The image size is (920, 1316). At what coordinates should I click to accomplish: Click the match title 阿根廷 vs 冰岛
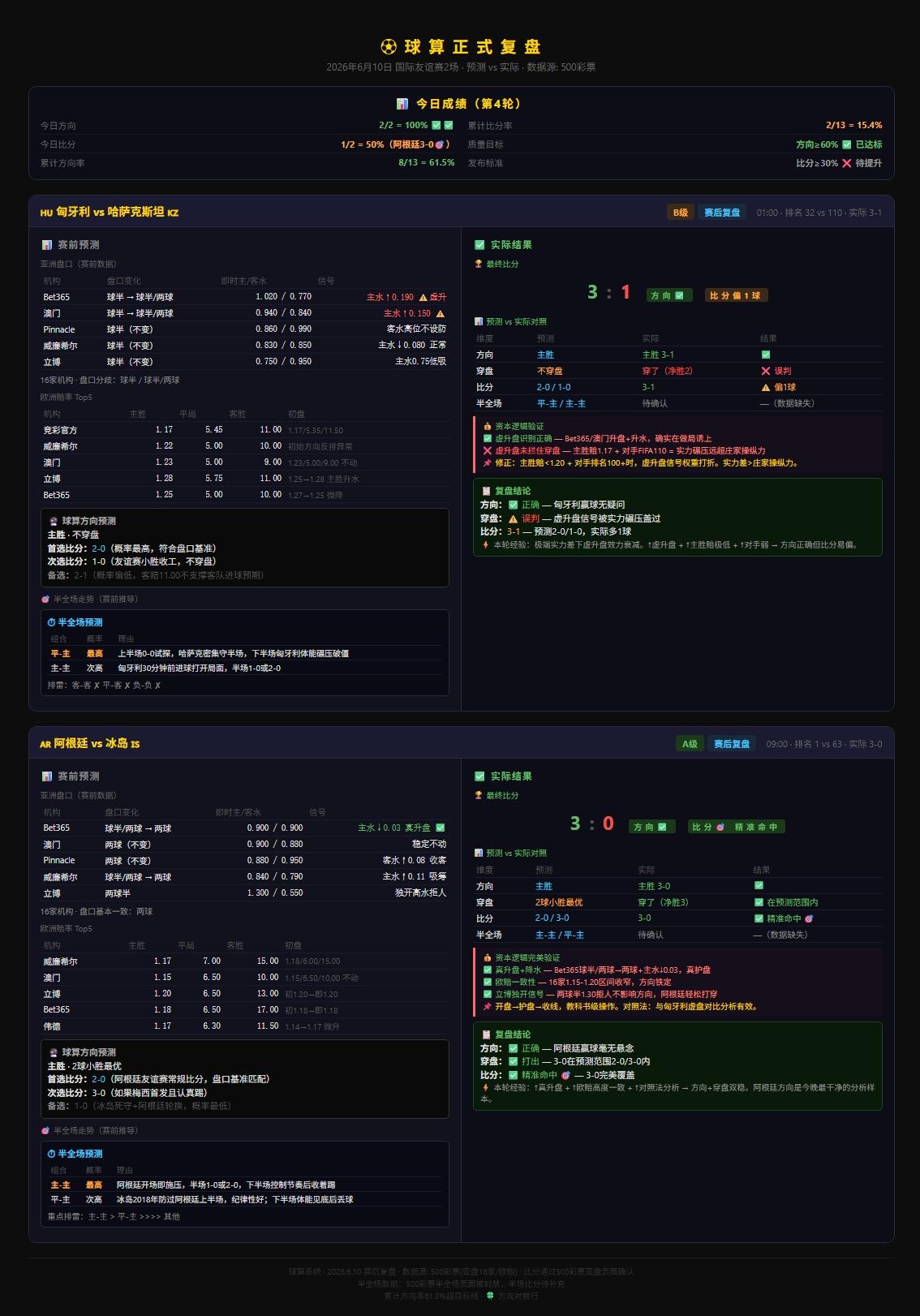coord(90,743)
